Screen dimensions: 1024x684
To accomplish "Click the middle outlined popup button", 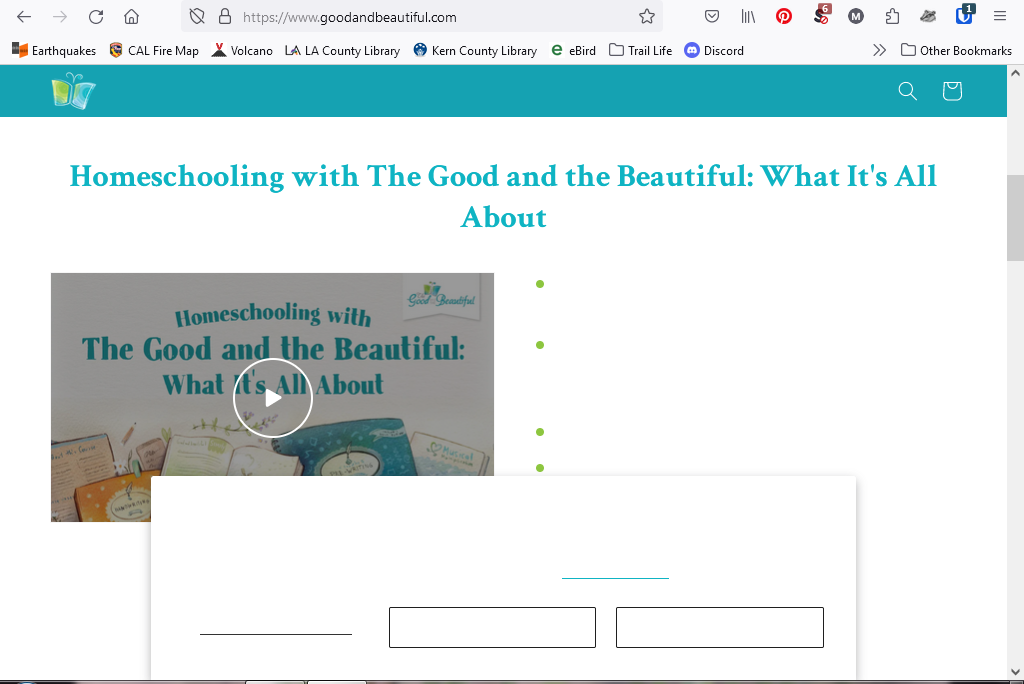I will point(492,627).
